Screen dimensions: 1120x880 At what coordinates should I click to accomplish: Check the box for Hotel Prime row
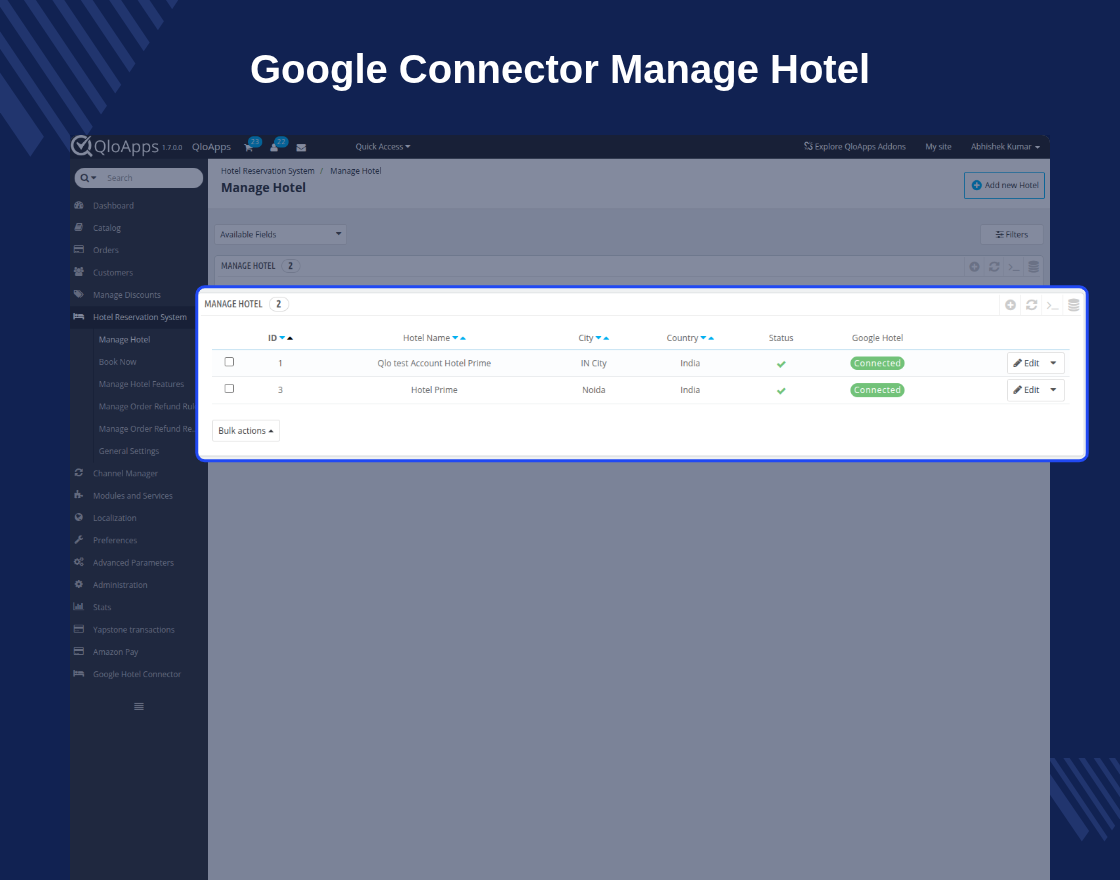(229, 389)
